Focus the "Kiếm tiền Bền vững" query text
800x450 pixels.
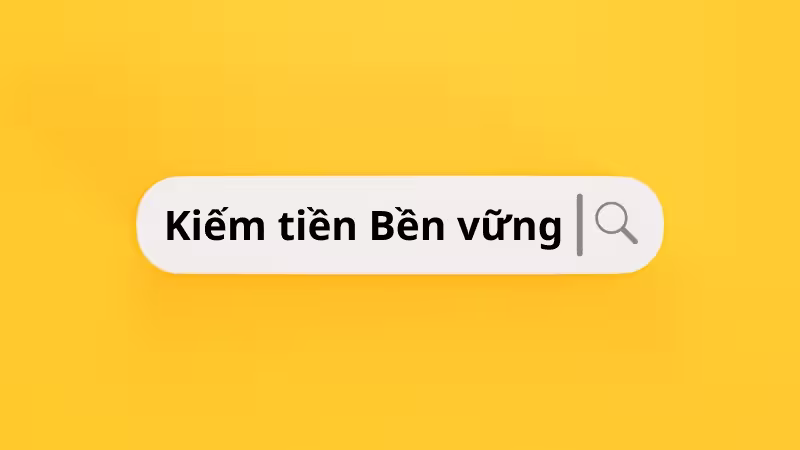[x=363, y=223]
